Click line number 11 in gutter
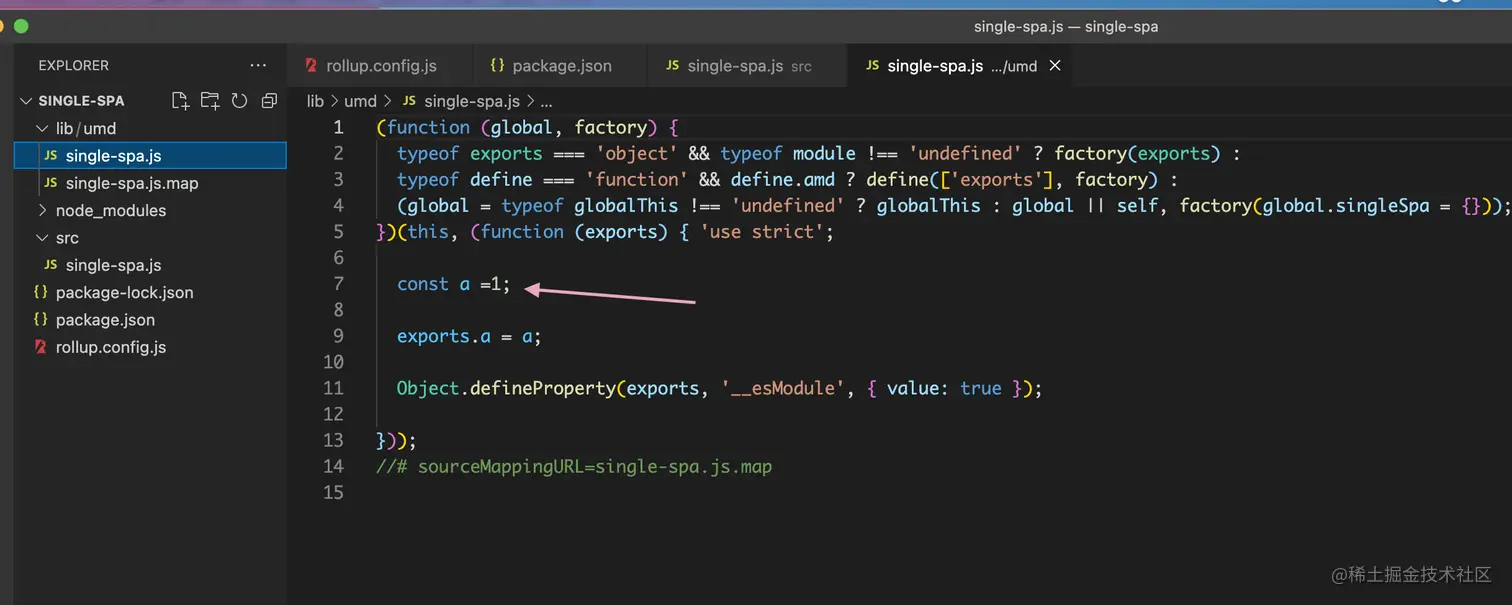1512x605 pixels. [x=333, y=388]
